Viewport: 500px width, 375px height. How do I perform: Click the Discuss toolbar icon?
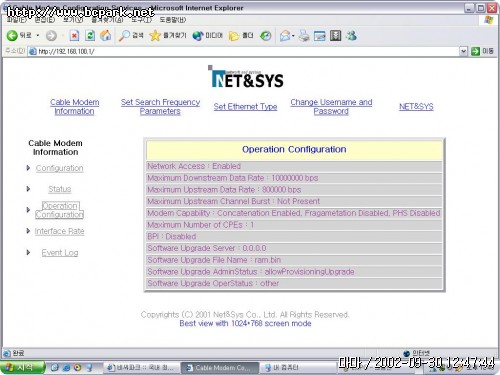click(x=335, y=35)
